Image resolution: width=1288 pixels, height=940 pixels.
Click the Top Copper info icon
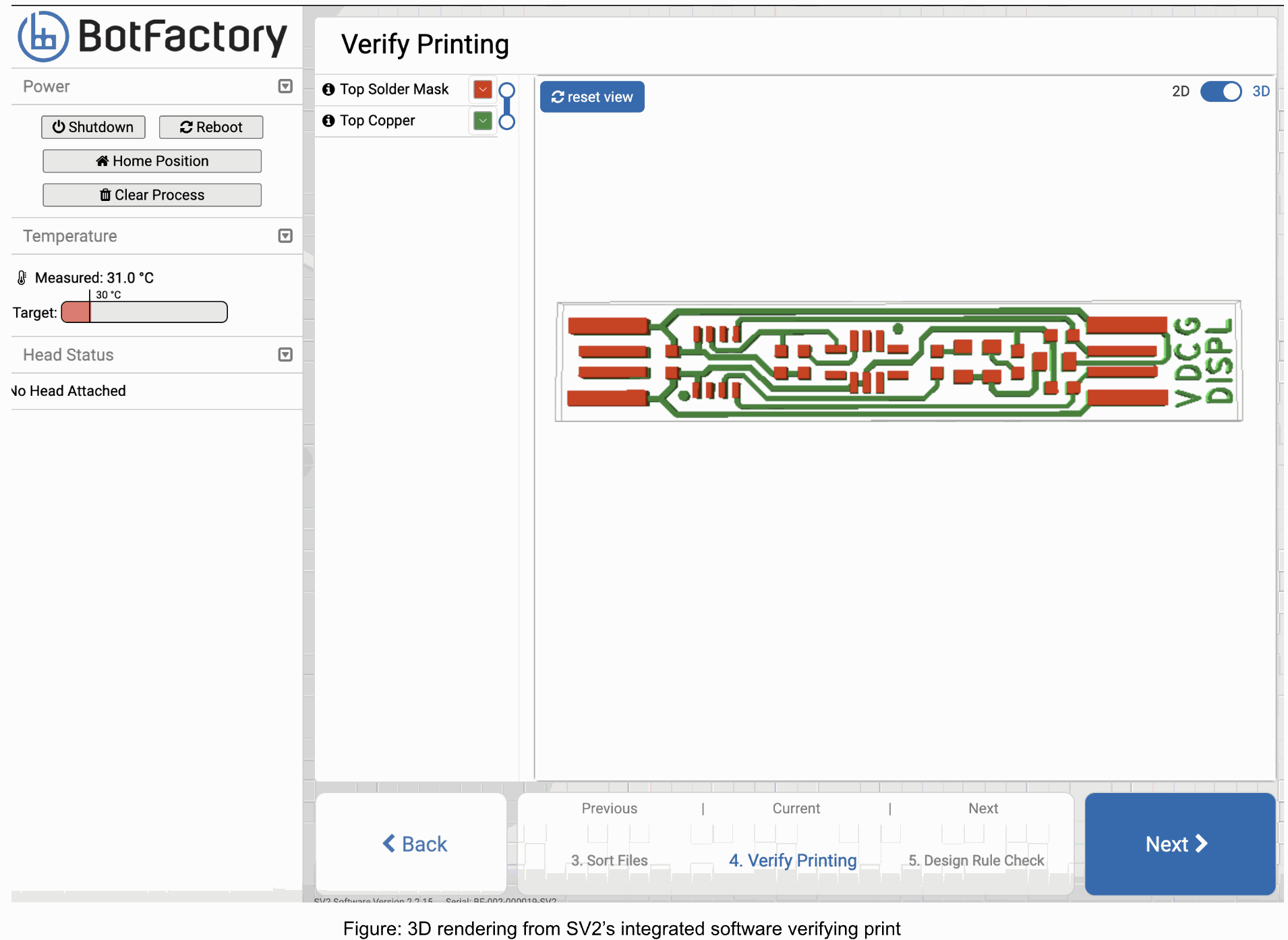(328, 121)
